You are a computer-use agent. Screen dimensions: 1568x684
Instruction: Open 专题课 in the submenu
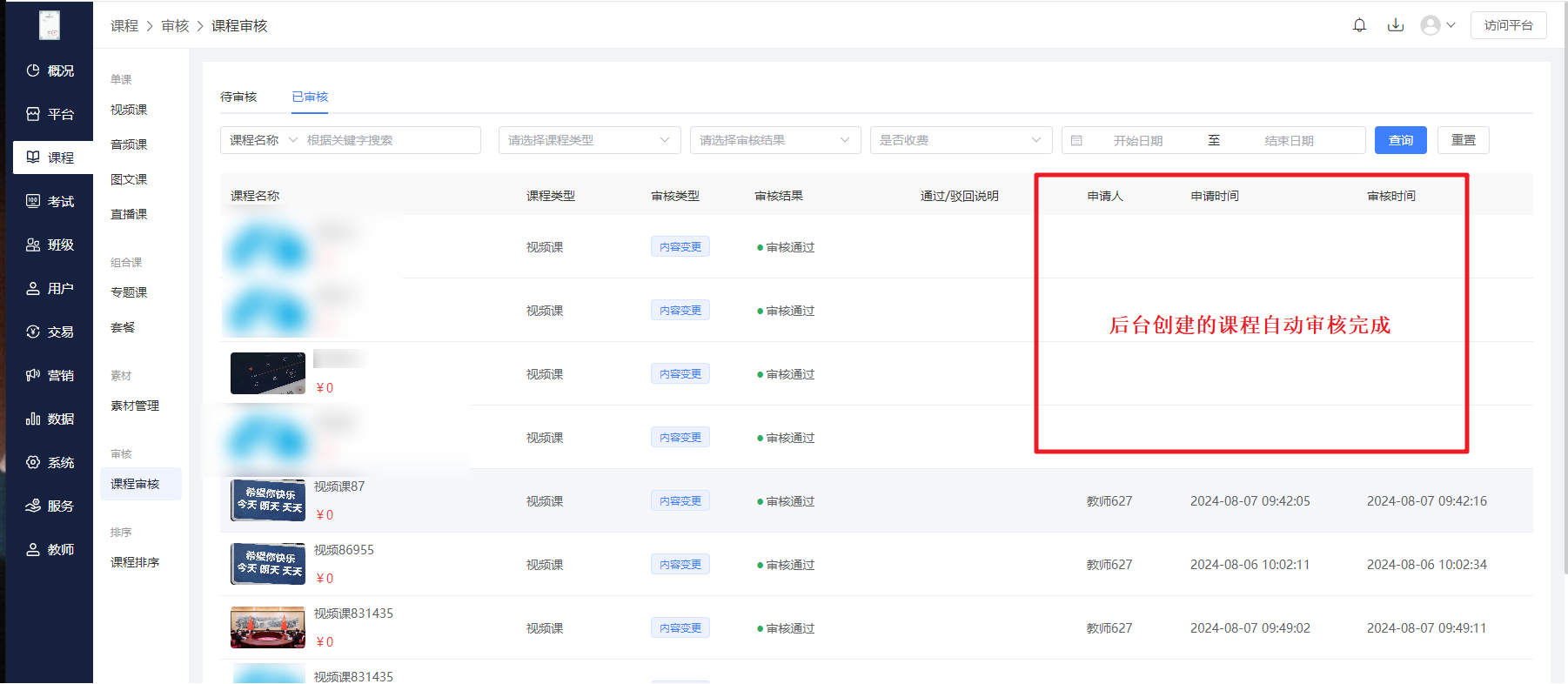129,292
